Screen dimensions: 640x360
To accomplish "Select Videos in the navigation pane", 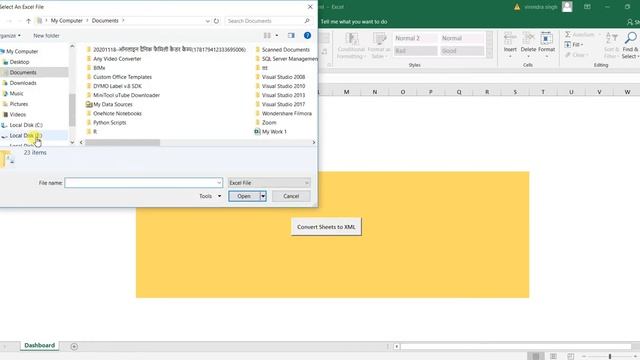I will click(x=18, y=115).
